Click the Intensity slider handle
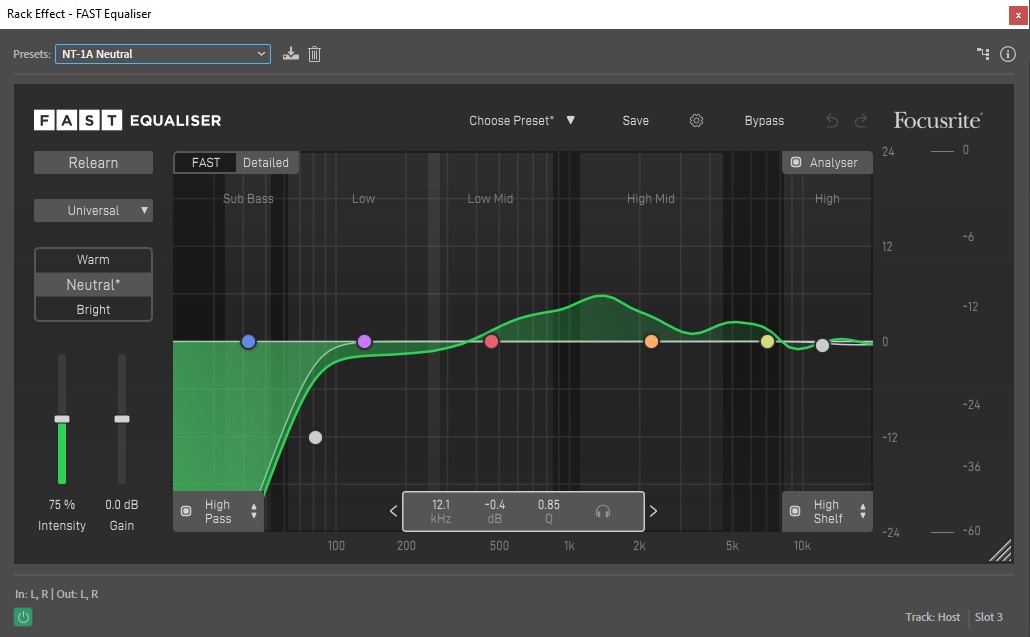 tap(62, 419)
